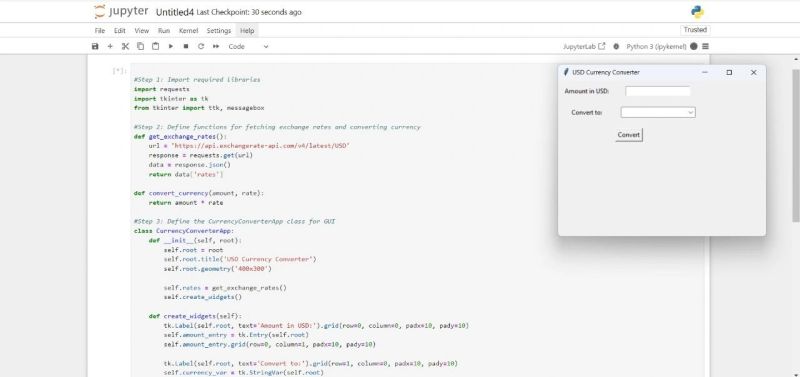Save the notebook with the disk icon

click(95, 46)
